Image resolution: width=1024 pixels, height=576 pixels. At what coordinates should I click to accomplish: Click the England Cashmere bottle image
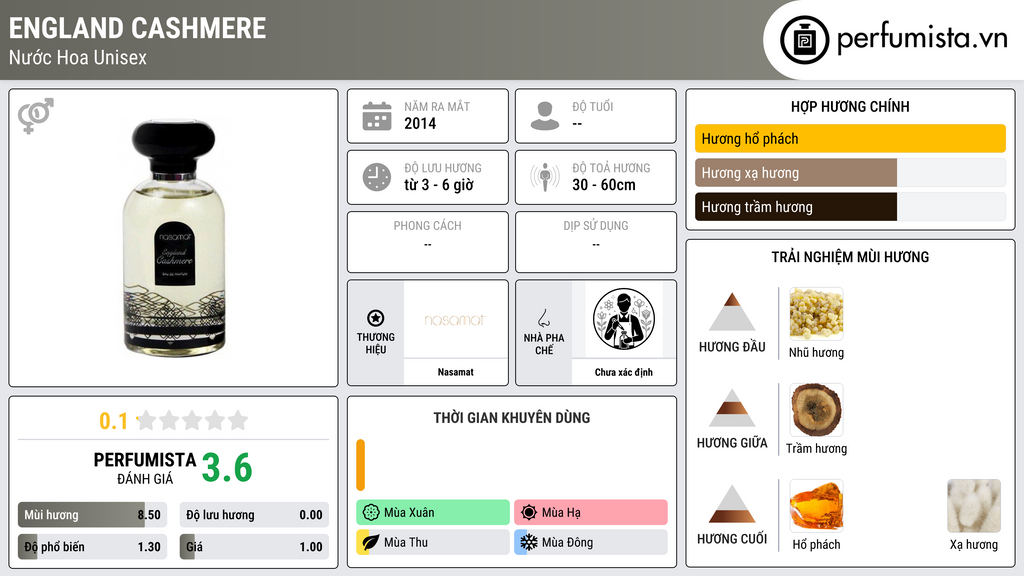[x=174, y=238]
